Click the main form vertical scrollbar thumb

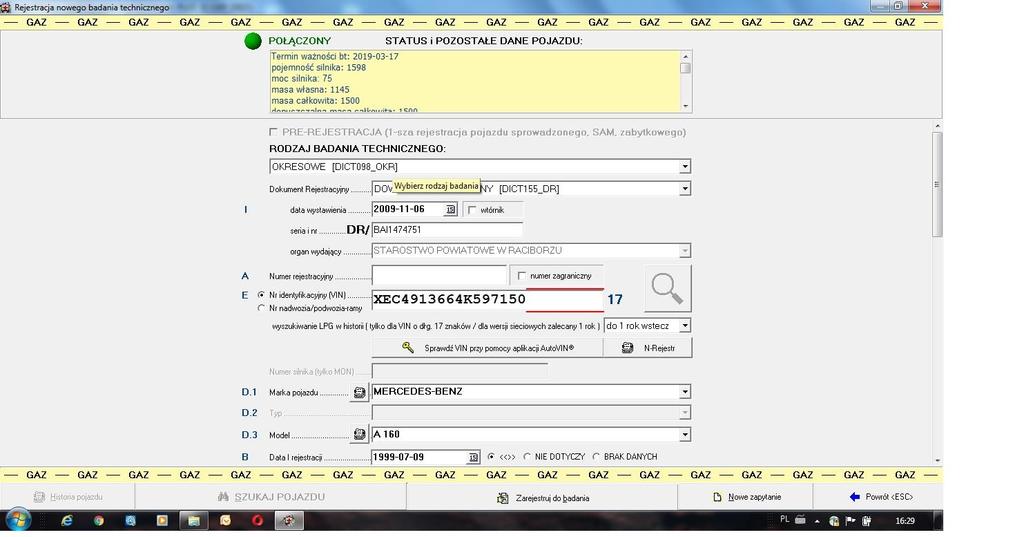(x=937, y=185)
